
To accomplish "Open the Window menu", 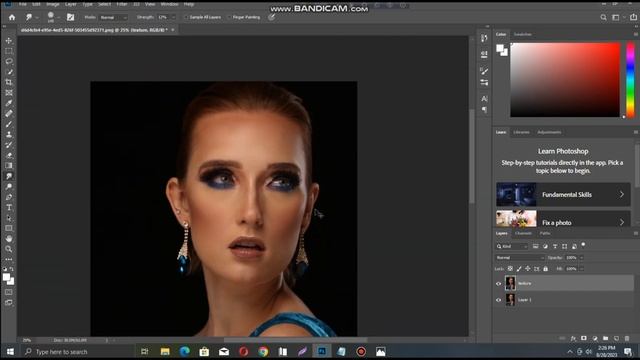I will coord(169,4).
